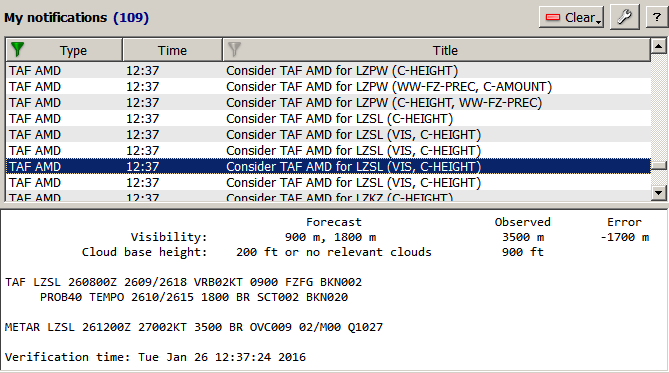Click the gray filter icon in Title column
Viewport: 669px width, 373px height.
(x=234, y=49)
